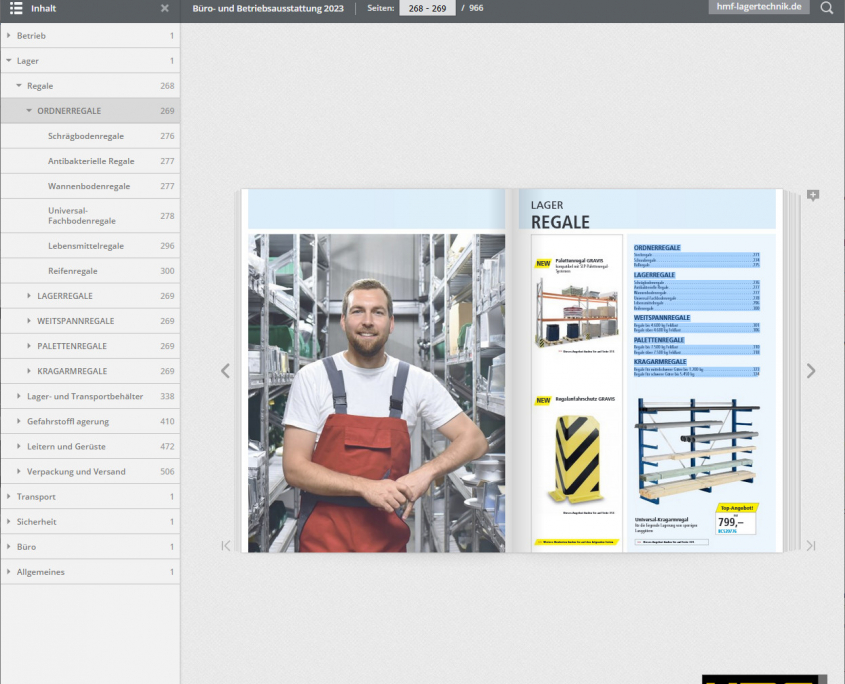Expand the Betrieb tree section

(x=9, y=36)
